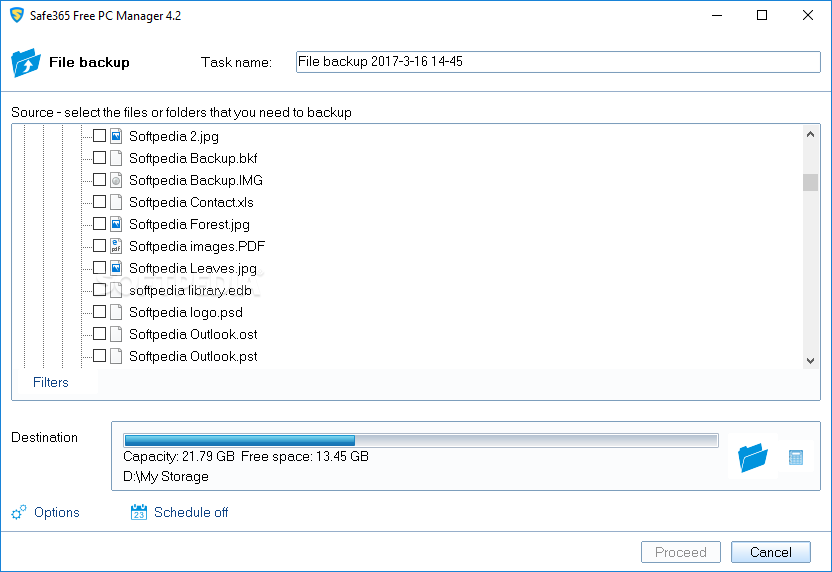Click the Task name input field
Image resolution: width=832 pixels, height=572 pixels.
pyautogui.click(x=558, y=62)
